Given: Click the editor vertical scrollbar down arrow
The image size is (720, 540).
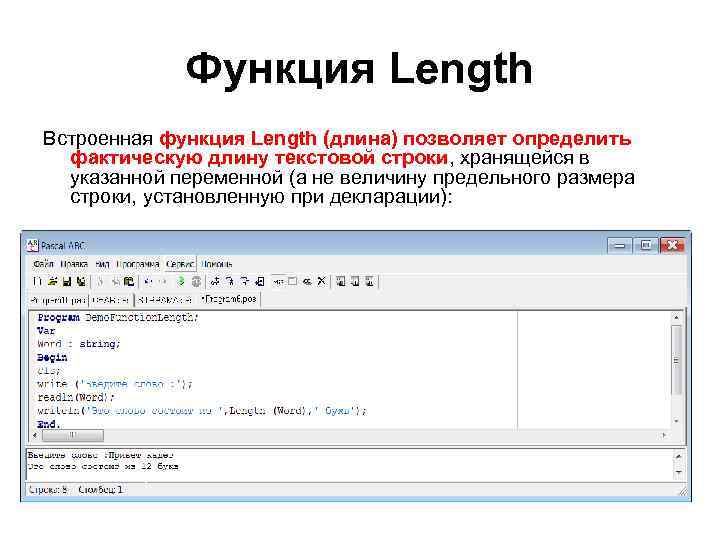Looking at the screenshot, I should [x=676, y=421].
